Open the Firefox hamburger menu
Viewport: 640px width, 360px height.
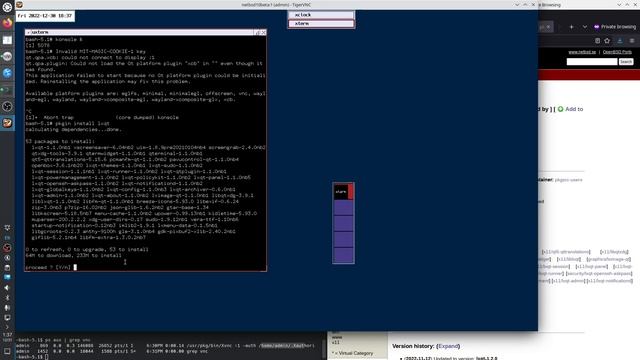pyautogui.click(x=632, y=41)
